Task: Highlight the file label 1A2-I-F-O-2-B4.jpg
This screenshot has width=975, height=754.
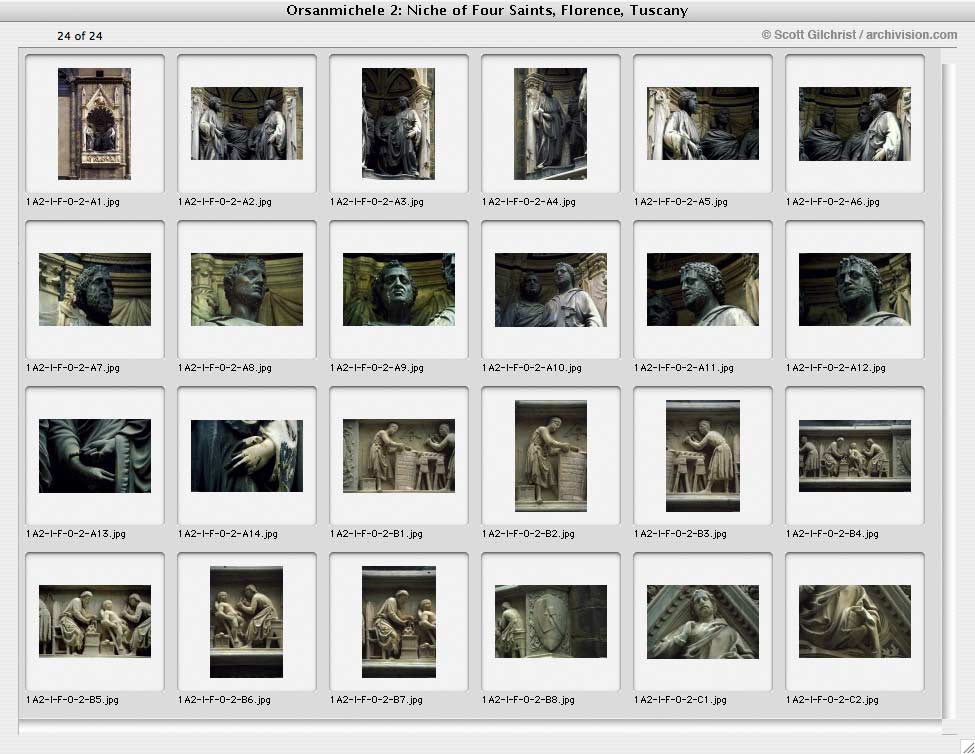Action: tap(832, 533)
